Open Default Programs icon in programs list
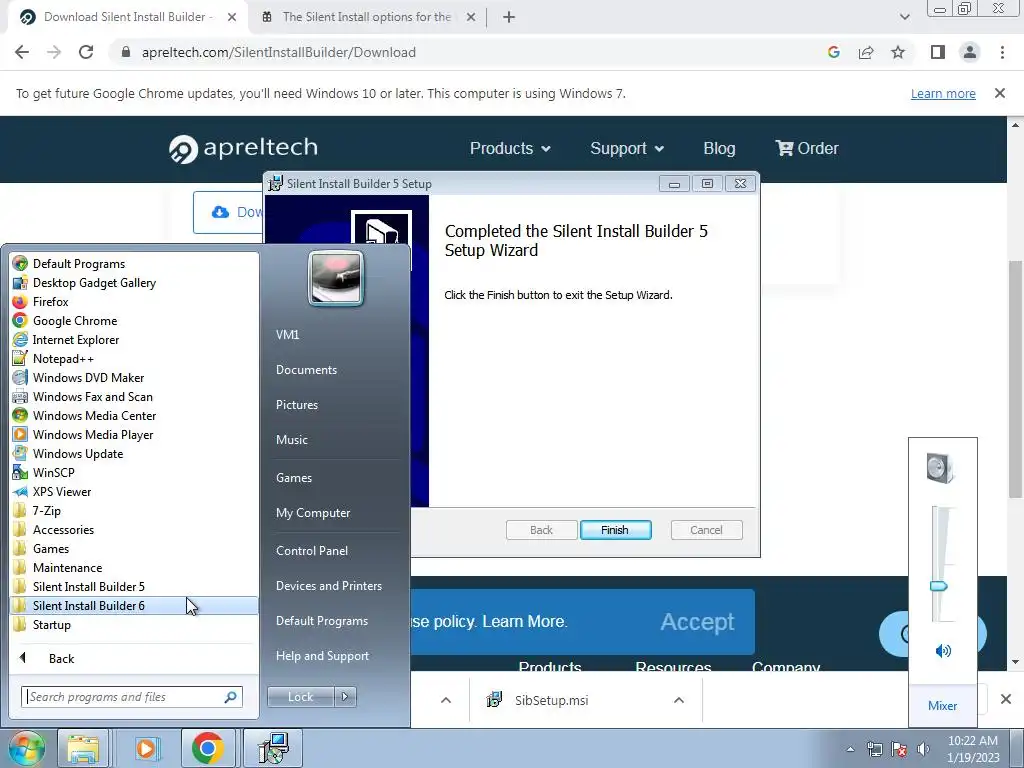1024x768 pixels. click(20, 263)
